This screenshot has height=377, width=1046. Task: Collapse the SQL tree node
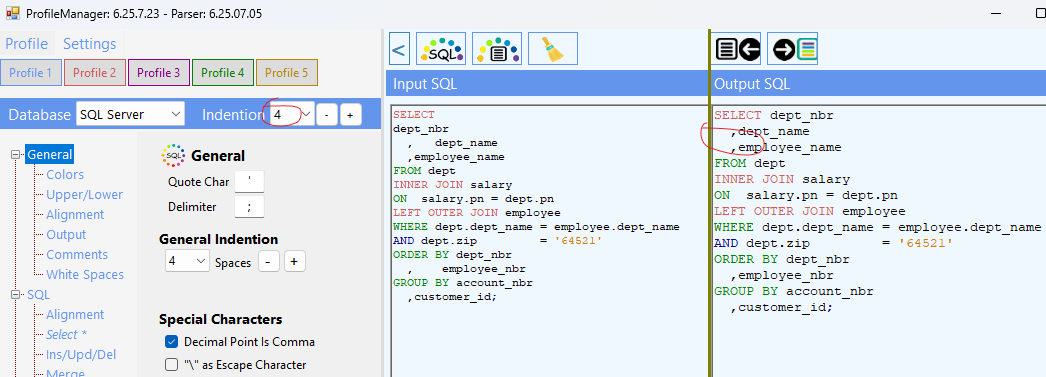point(15,295)
